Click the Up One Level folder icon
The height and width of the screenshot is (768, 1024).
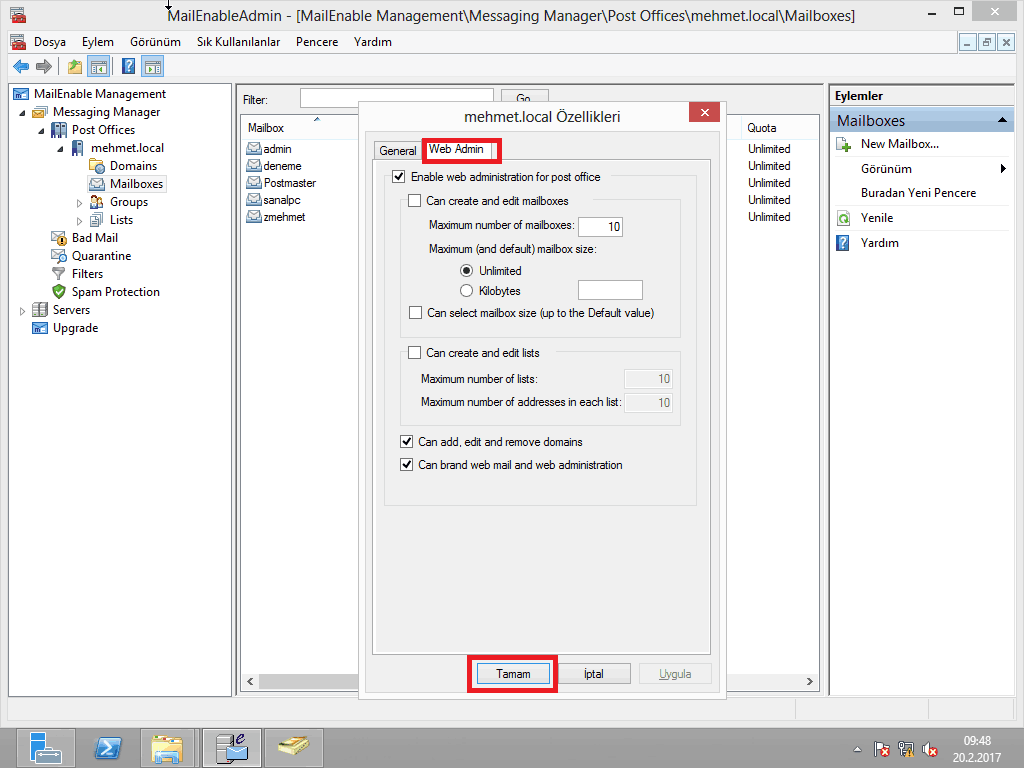point(74,67)
